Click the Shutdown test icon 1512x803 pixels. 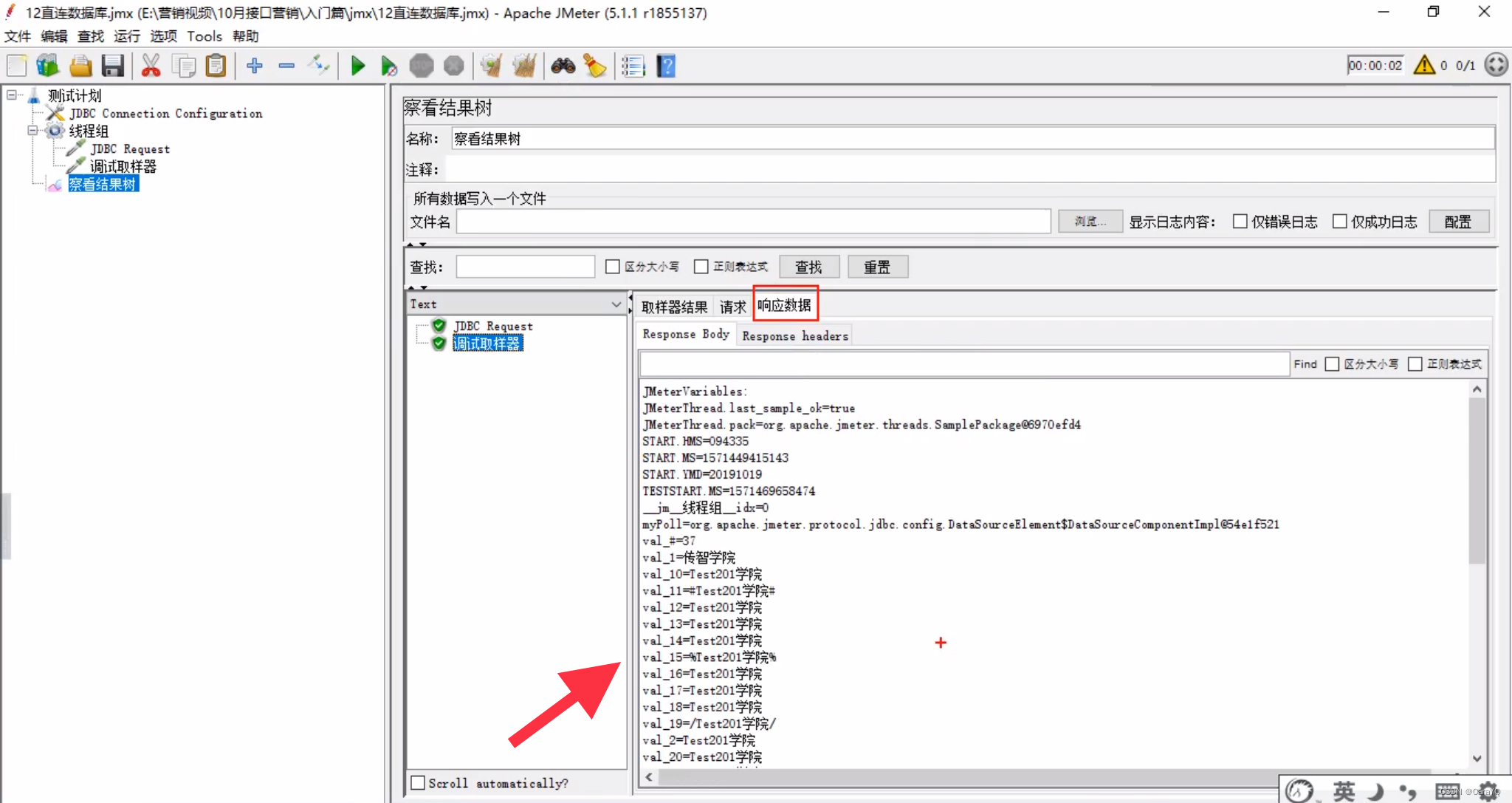pos(453,66)
